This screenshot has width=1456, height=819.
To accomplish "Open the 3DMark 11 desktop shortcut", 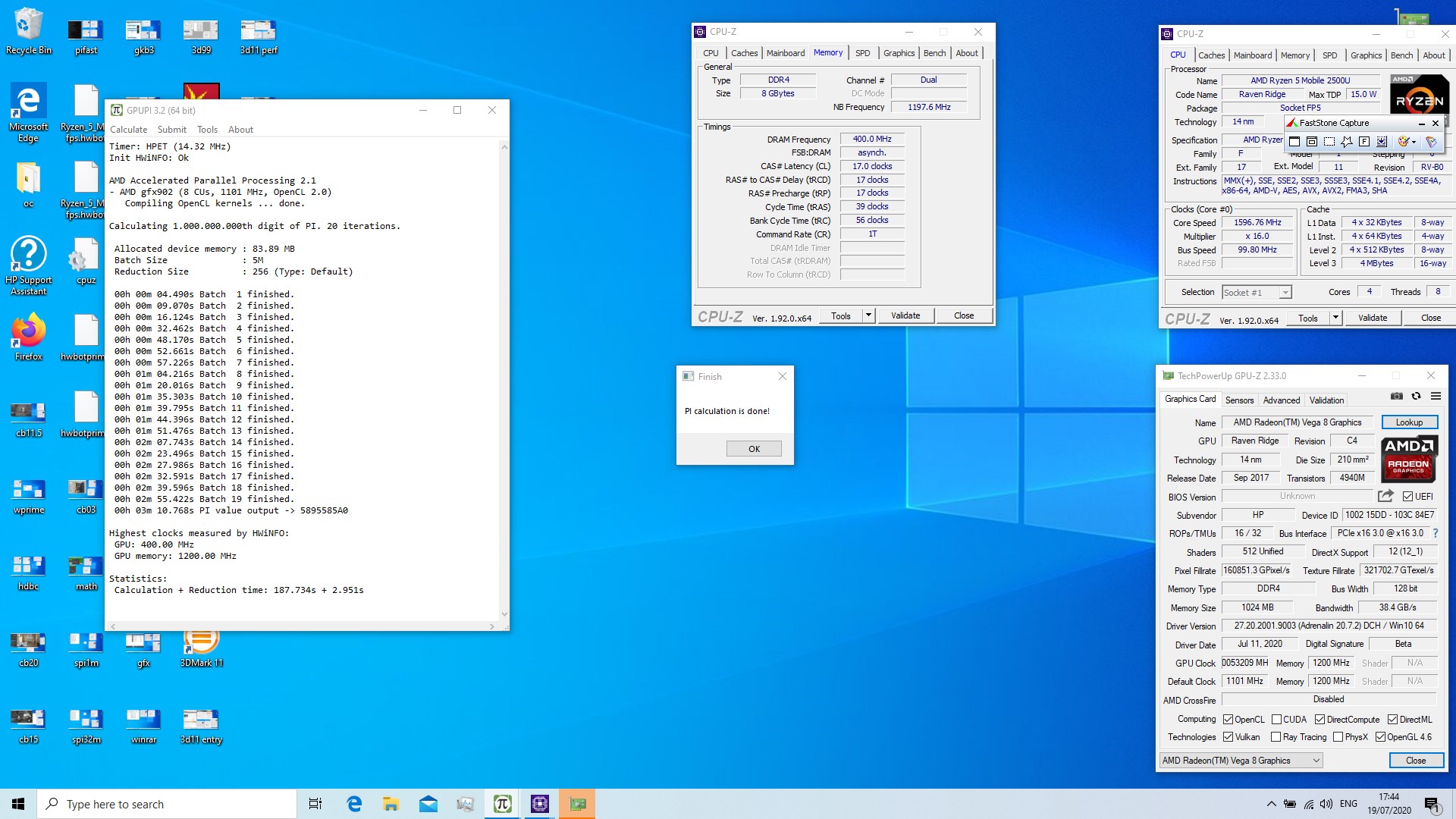I will [x=202, y=648].
